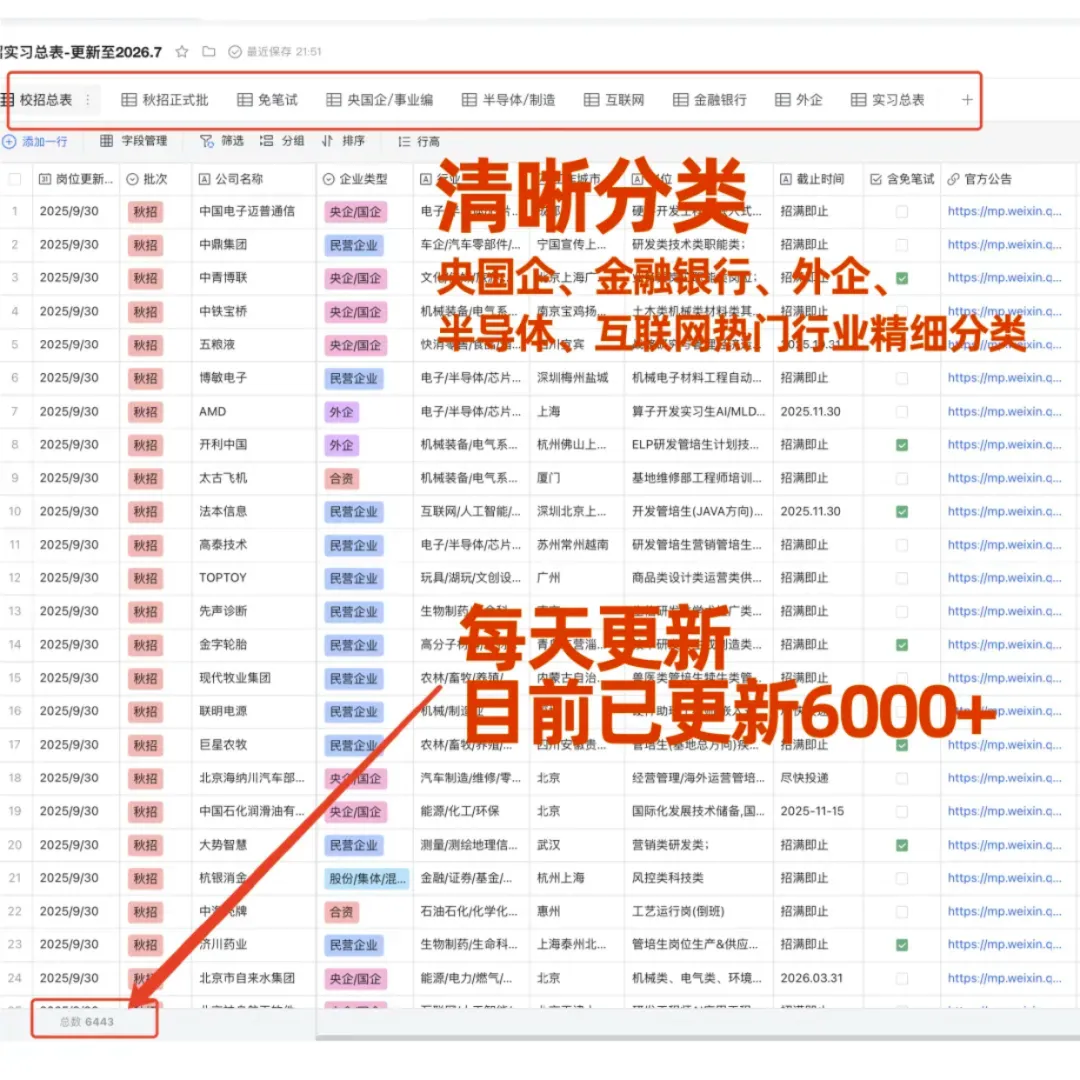Open the 排序 sort tool

[343, 141]
